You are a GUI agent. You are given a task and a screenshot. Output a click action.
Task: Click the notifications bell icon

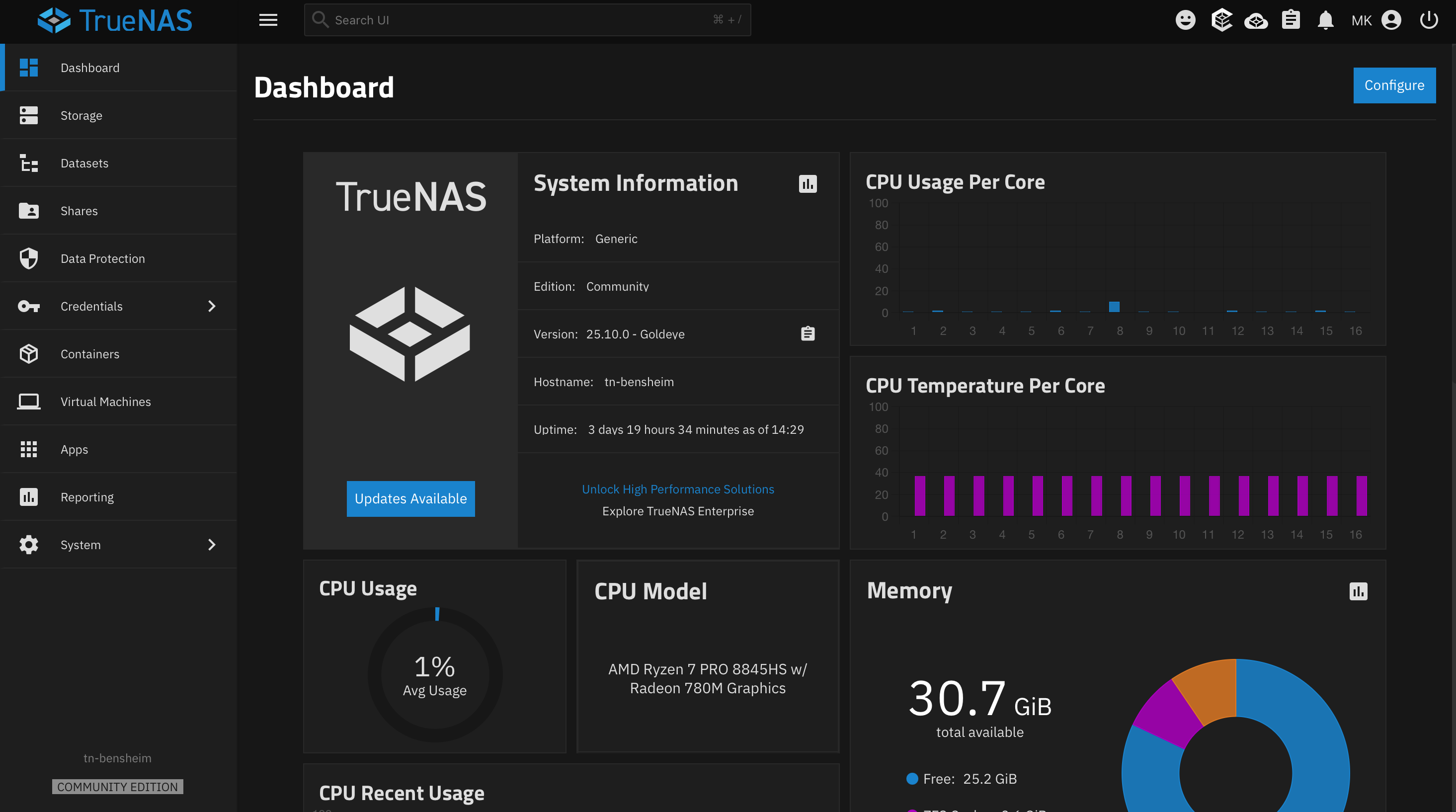(1326, 20)
